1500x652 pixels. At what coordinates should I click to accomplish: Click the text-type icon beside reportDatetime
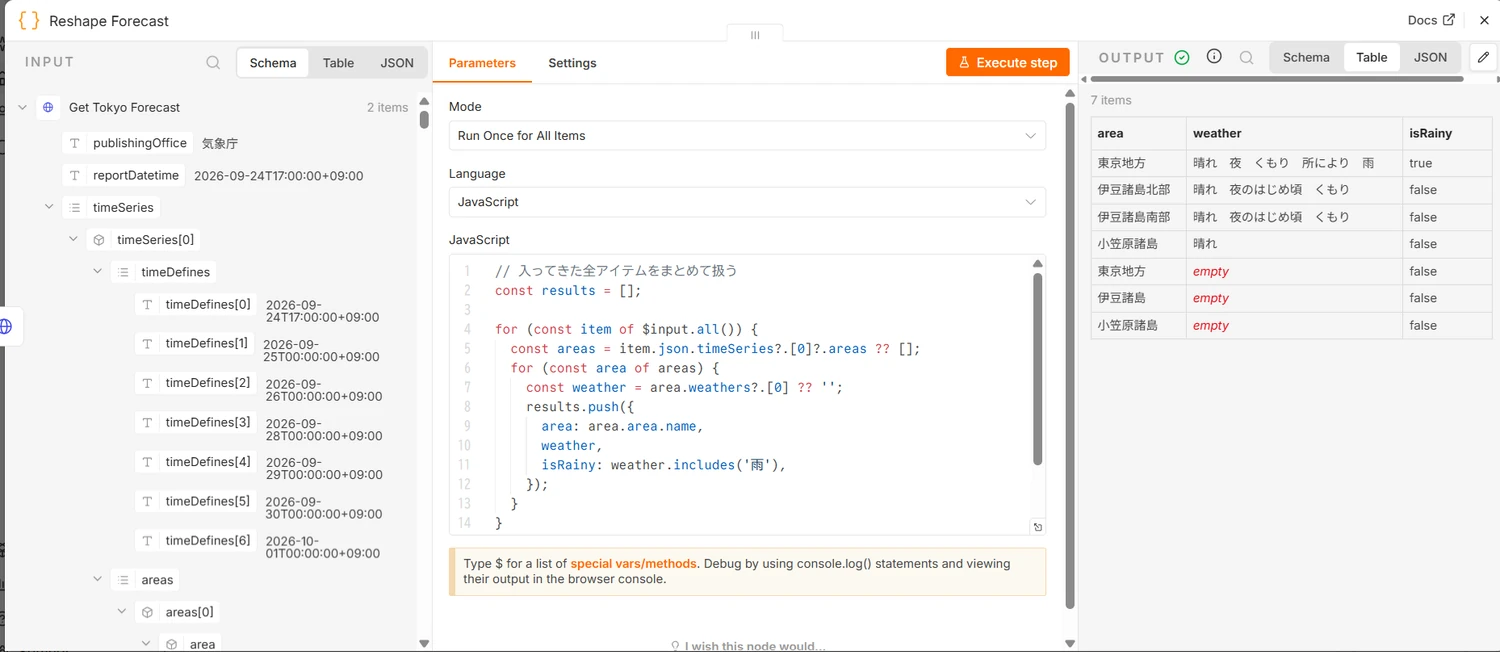click(x=75, y=175)
